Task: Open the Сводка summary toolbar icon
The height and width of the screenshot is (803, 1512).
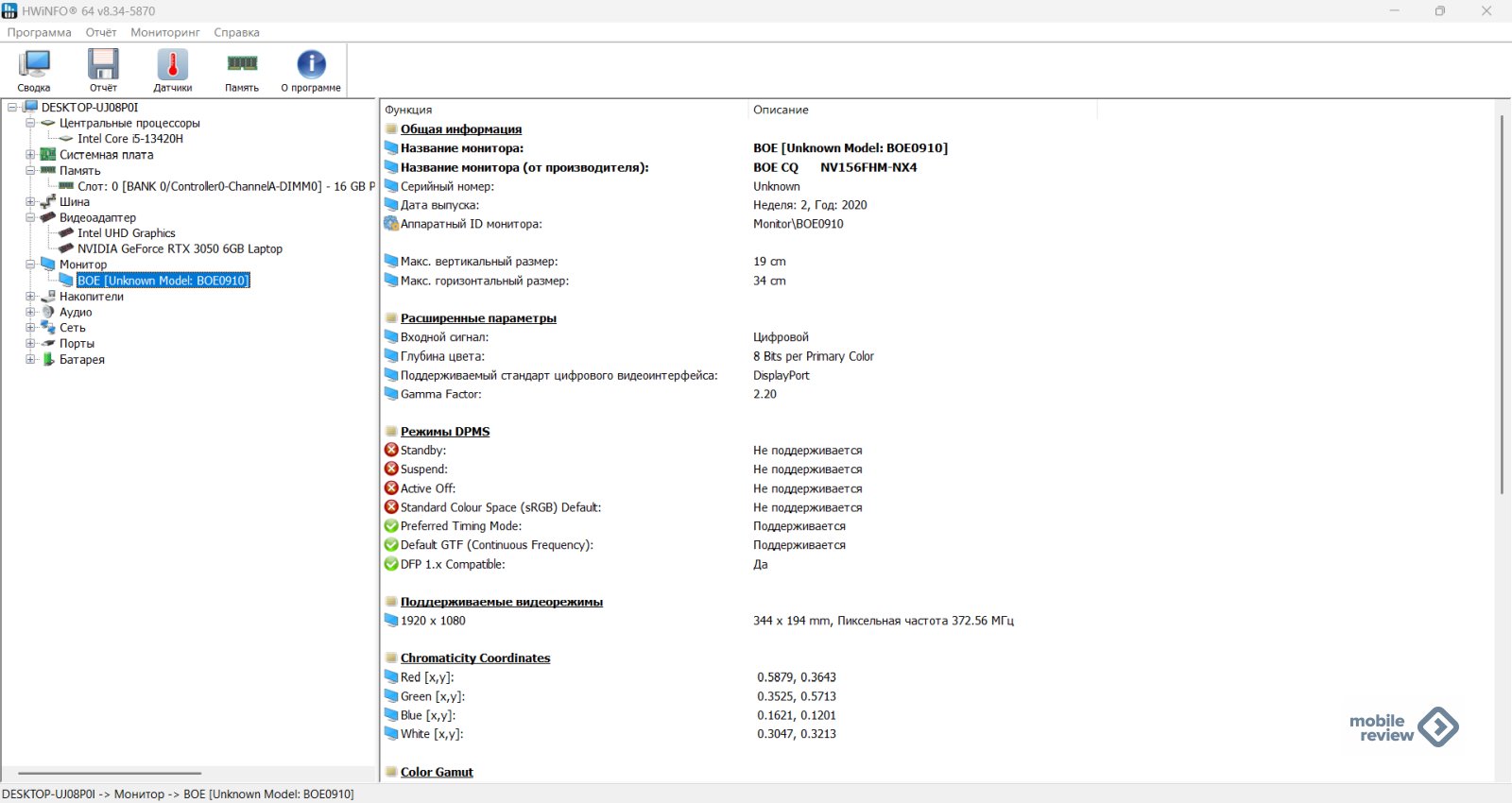Action: tap(34, 65)
